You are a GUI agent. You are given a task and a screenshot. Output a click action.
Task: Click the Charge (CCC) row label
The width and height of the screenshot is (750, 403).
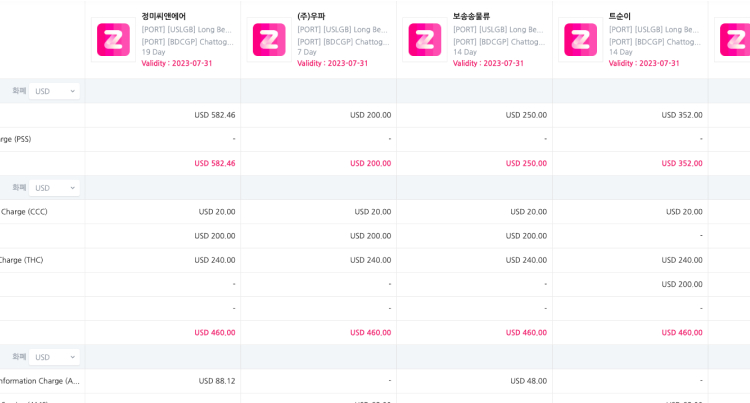[24, 212]
